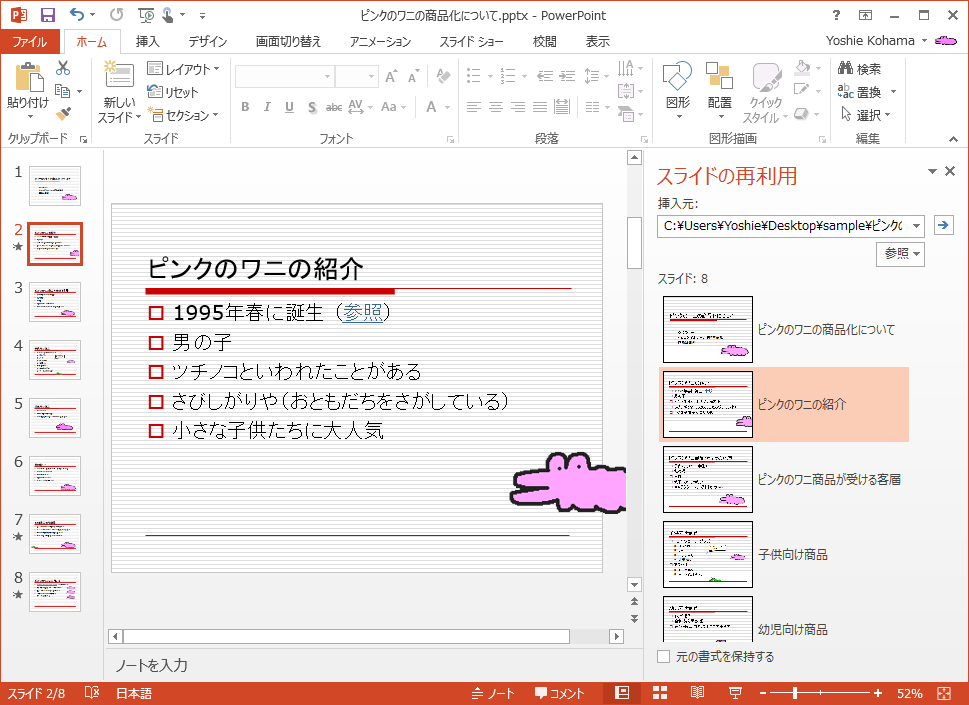Image resolution: width=969 pixels, height=705 pixels.
Task: Start slide show from the status bar icon
Action: click(735, 693)
